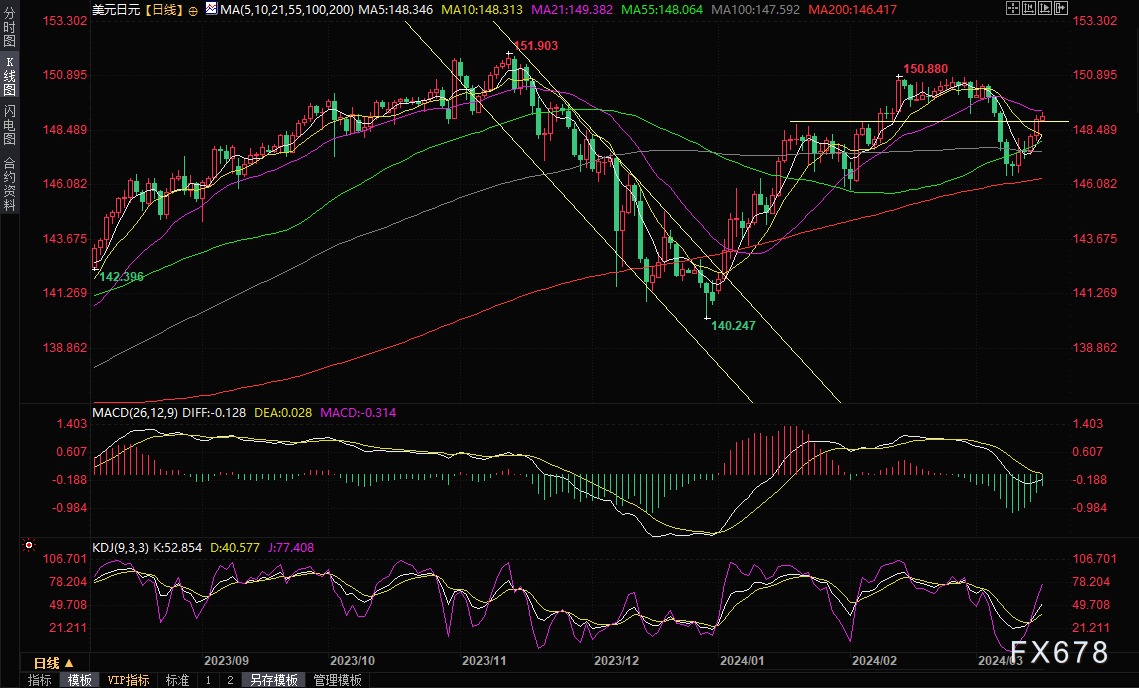Choose the 标准 template option
The height and width of the screenshot is (688, 1139).
[x=177, y=680]
